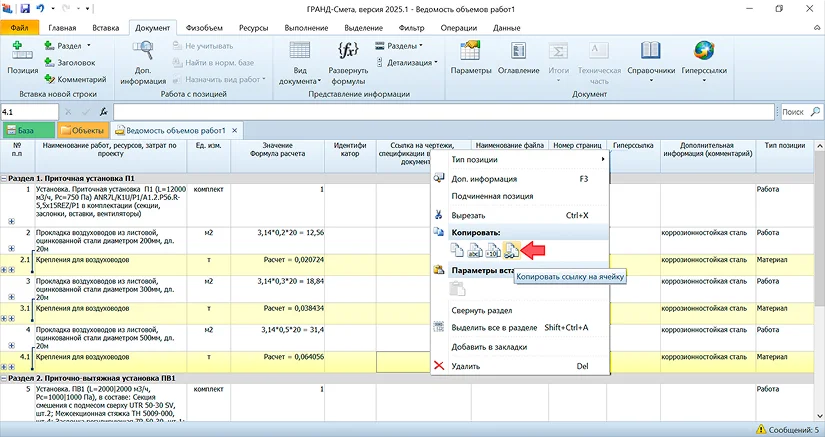Click the Сообщений: 5 warning in status bar
Viewport: 825px width, 437px height.
[x=788, y=430]
